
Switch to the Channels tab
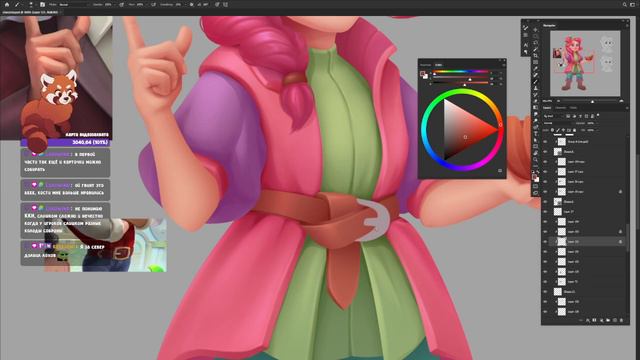tap(560, 108)
